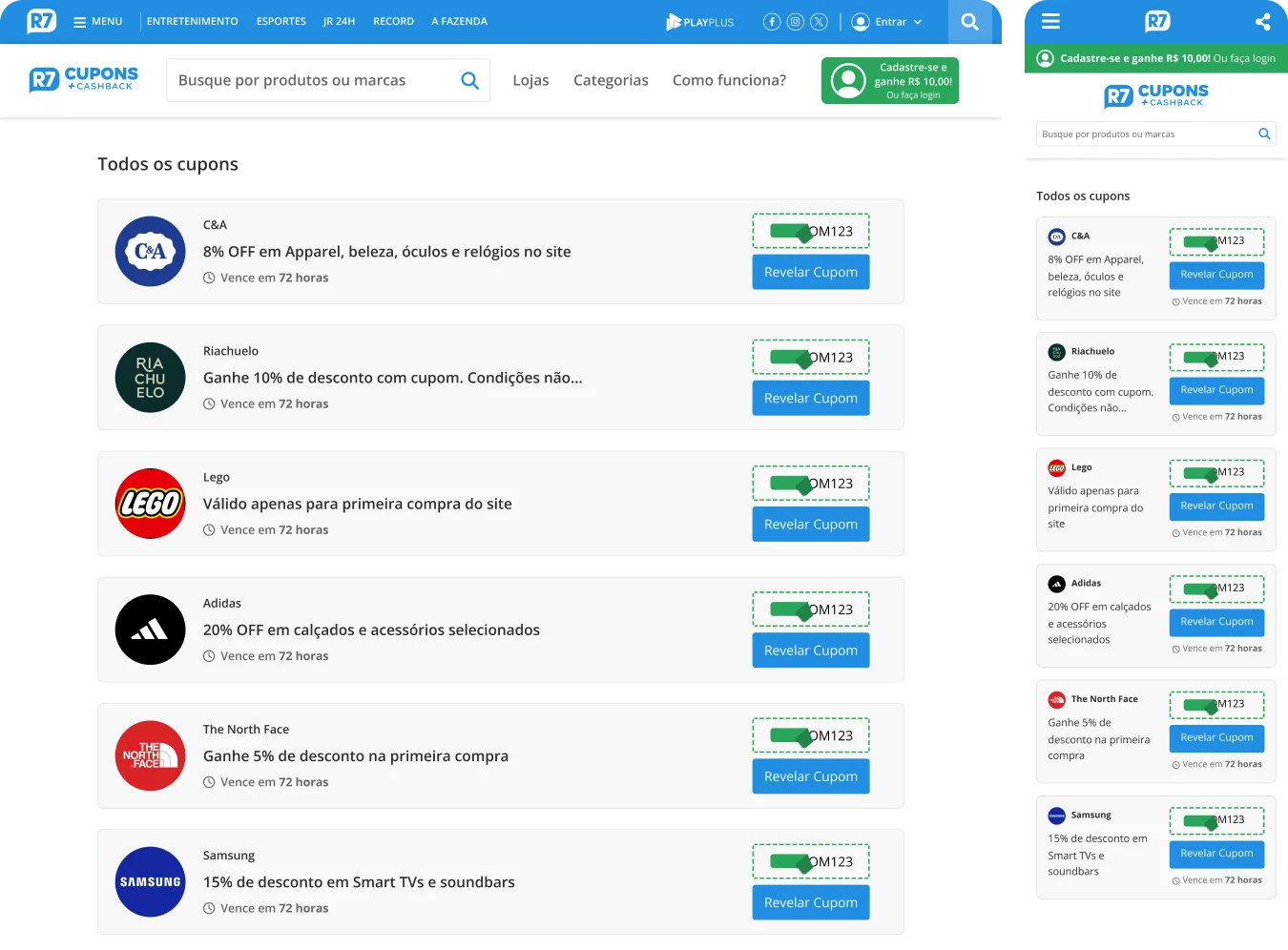Open the Categorias menu
The image size is (1288, 950).
tap(611, 80)
